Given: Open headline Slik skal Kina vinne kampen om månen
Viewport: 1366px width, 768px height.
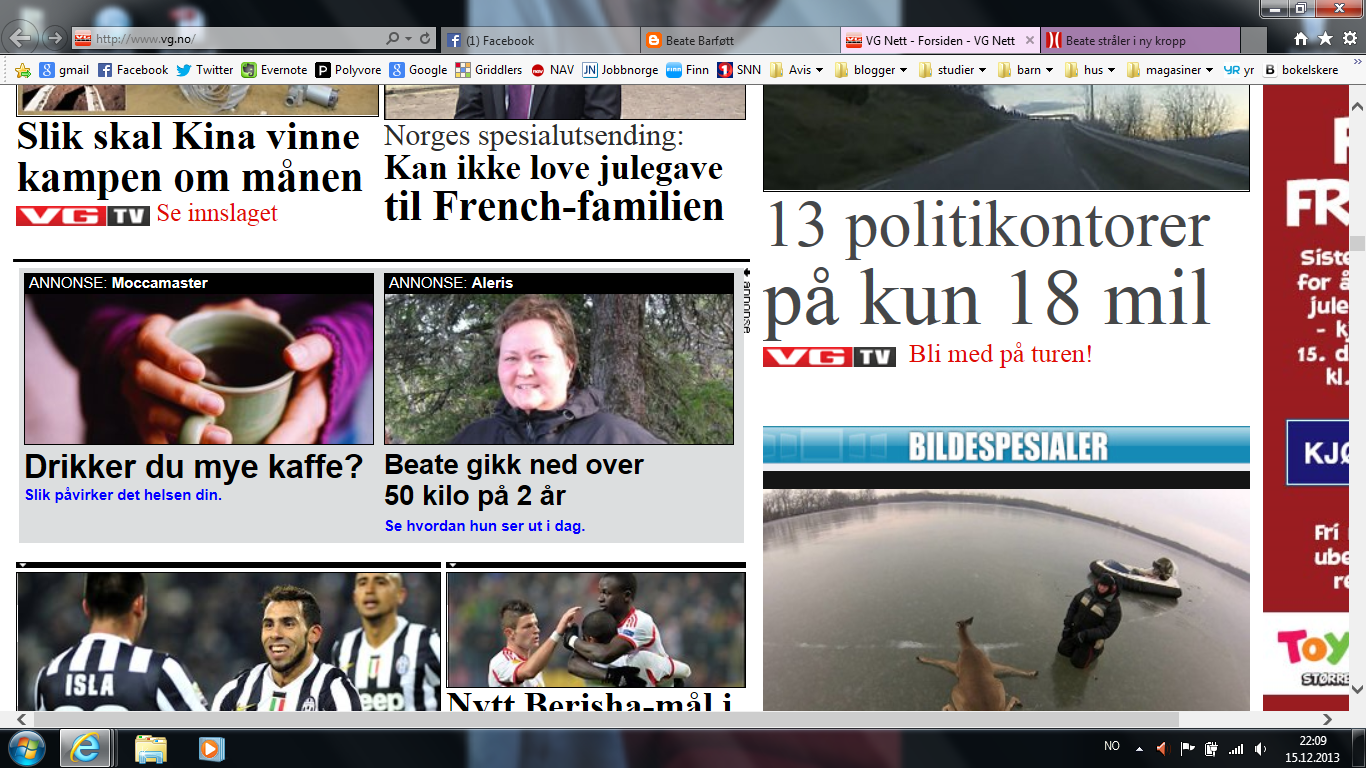Looking at the screenshot, I should click(190, 157).
